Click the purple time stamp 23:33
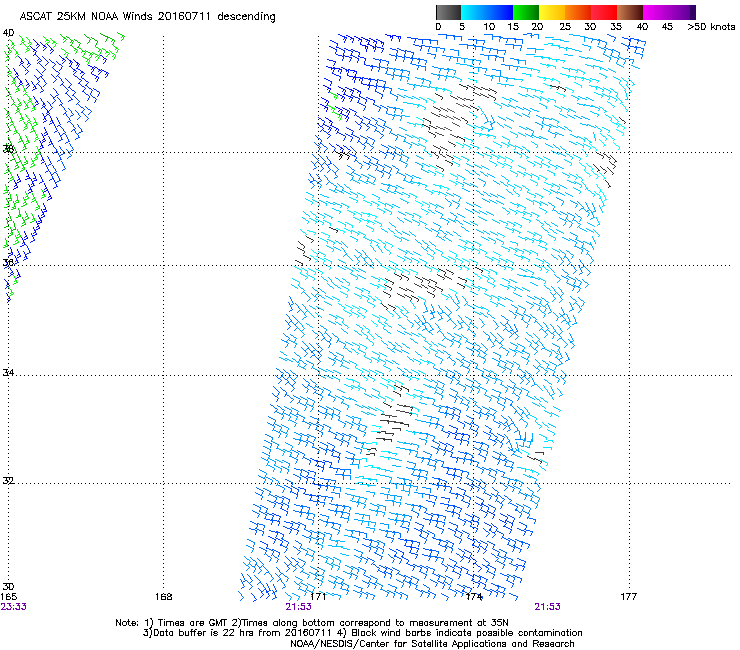This screenshot has width=740, height=650. (x=14, y=607)
